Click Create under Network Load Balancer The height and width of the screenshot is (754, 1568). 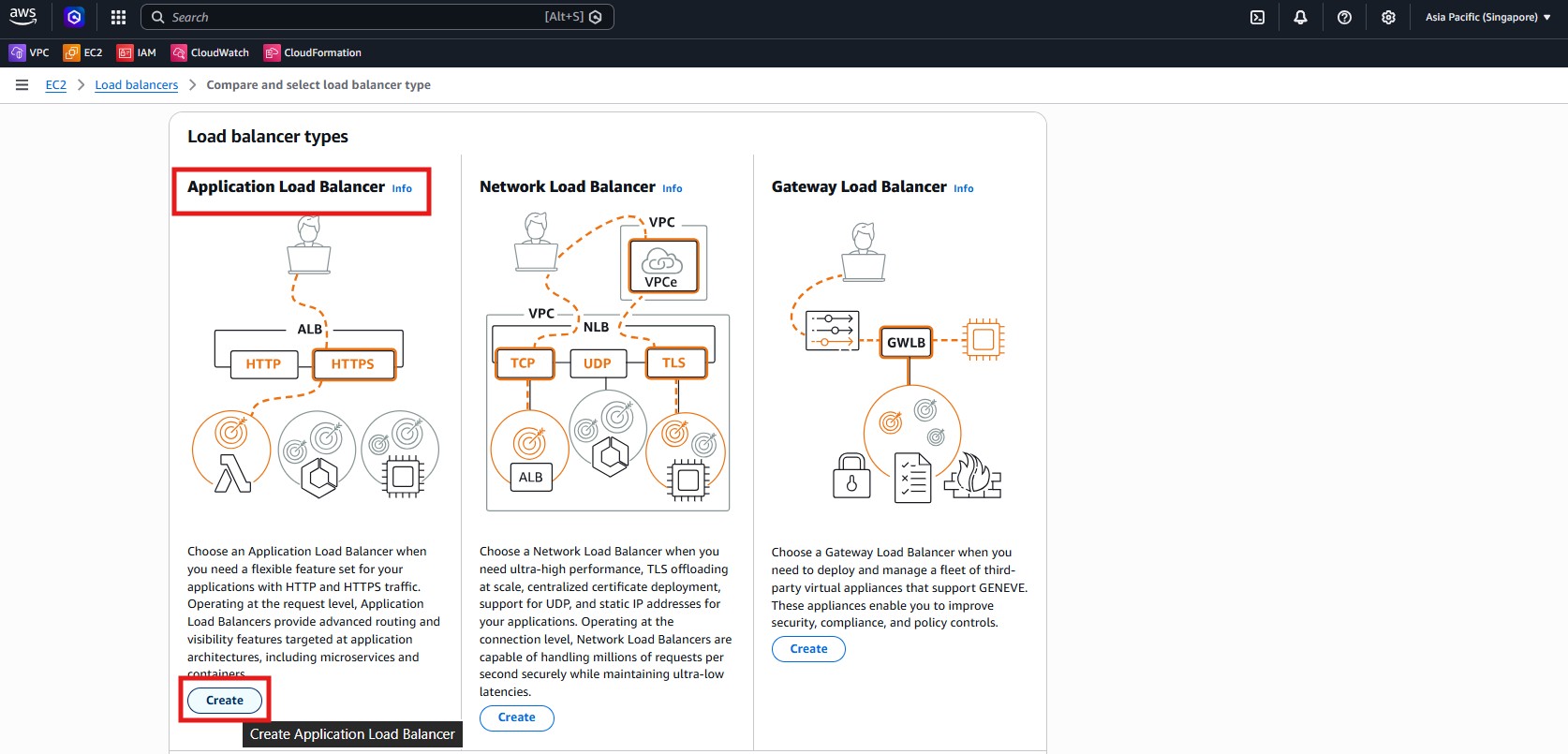[517, 717]
